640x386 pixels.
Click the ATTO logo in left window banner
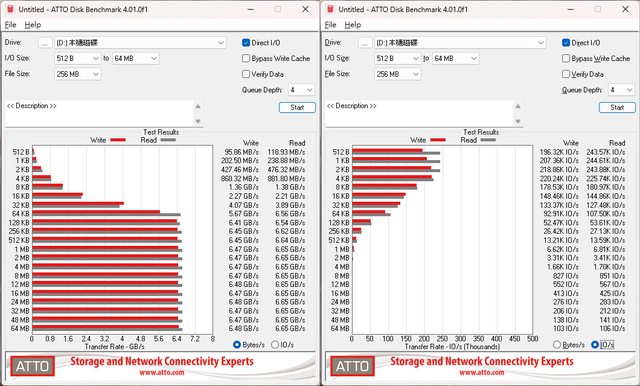[x=32, y=366]
